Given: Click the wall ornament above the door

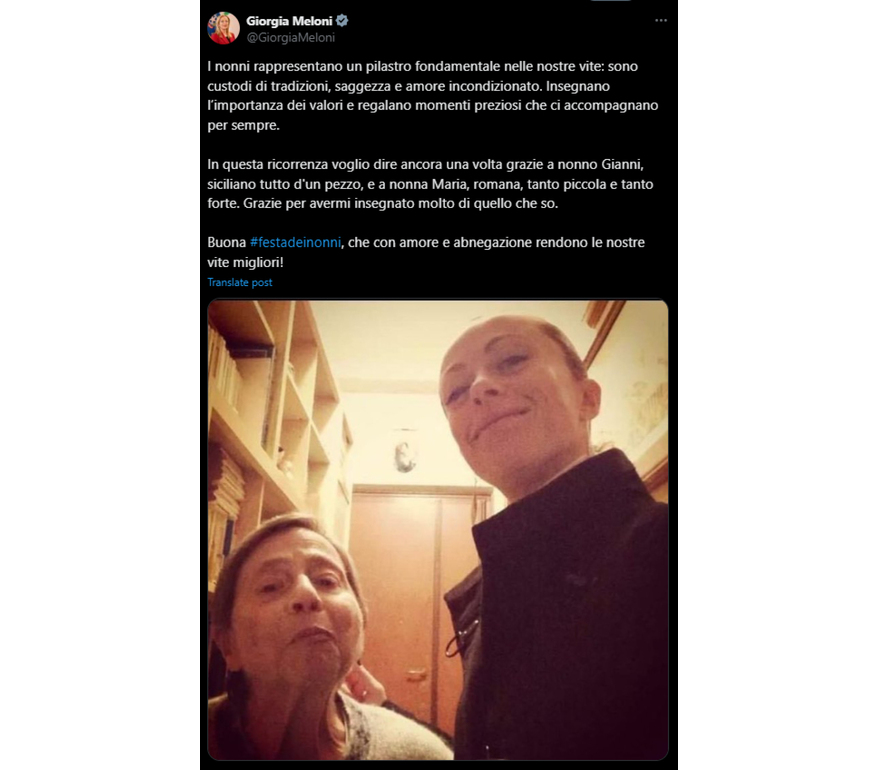Looking at the screenshot, I should click(404, 455).
